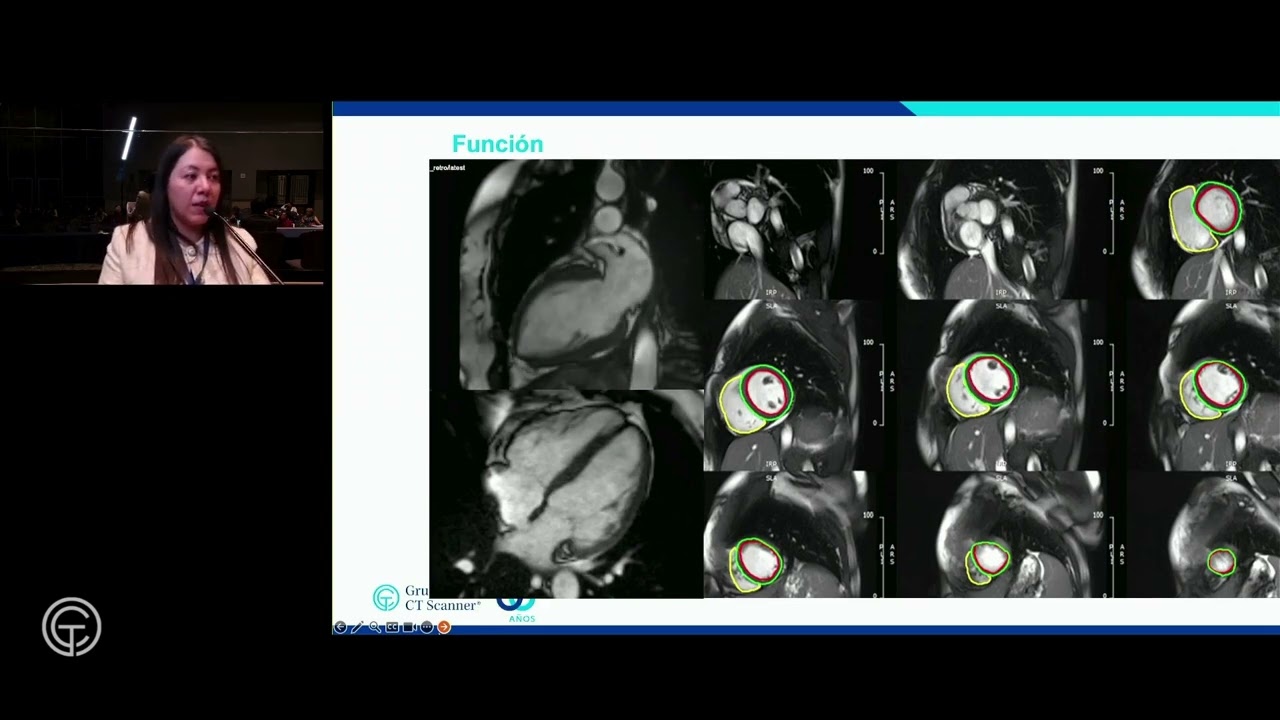Click the '_retro/latest' label on MRI image
This screenshot has height=720, width=1280.
pos(447,167)
